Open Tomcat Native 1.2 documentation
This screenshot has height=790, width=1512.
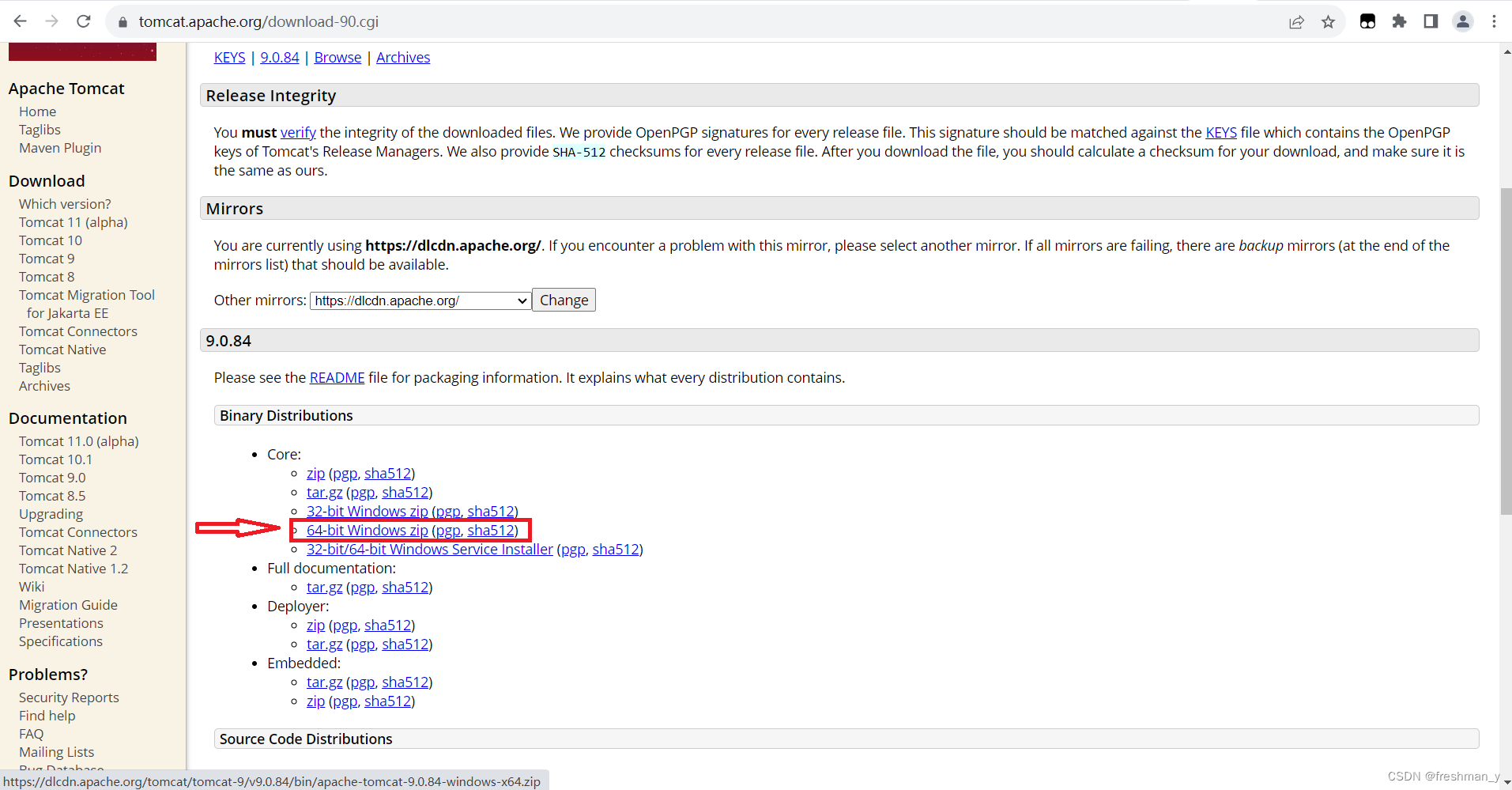74,569
